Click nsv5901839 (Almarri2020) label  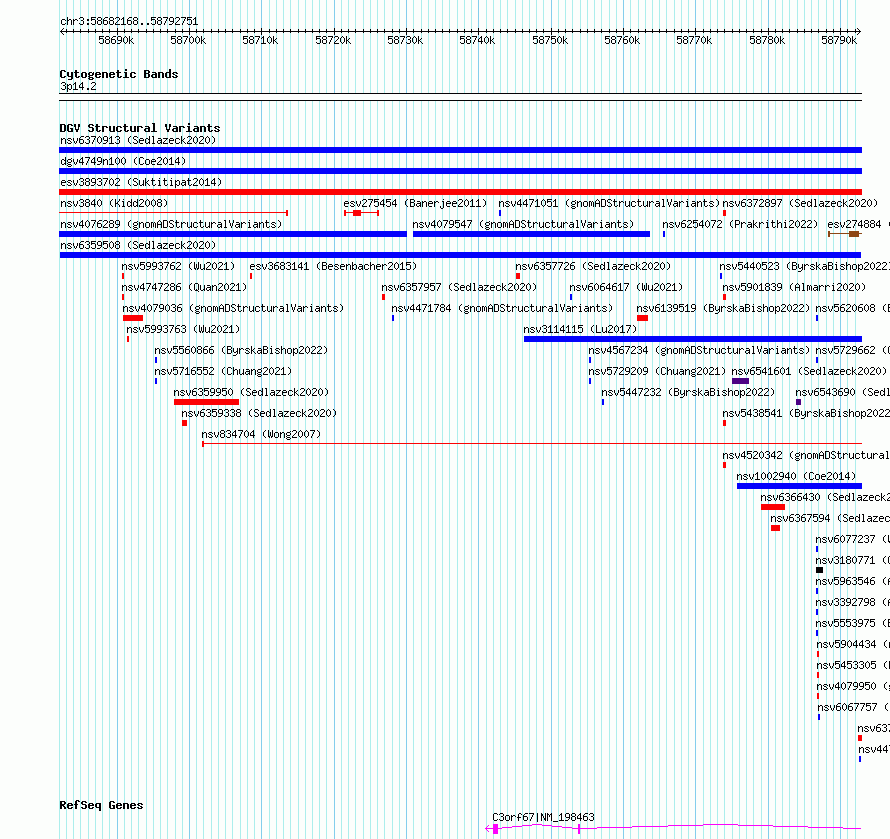794,287
